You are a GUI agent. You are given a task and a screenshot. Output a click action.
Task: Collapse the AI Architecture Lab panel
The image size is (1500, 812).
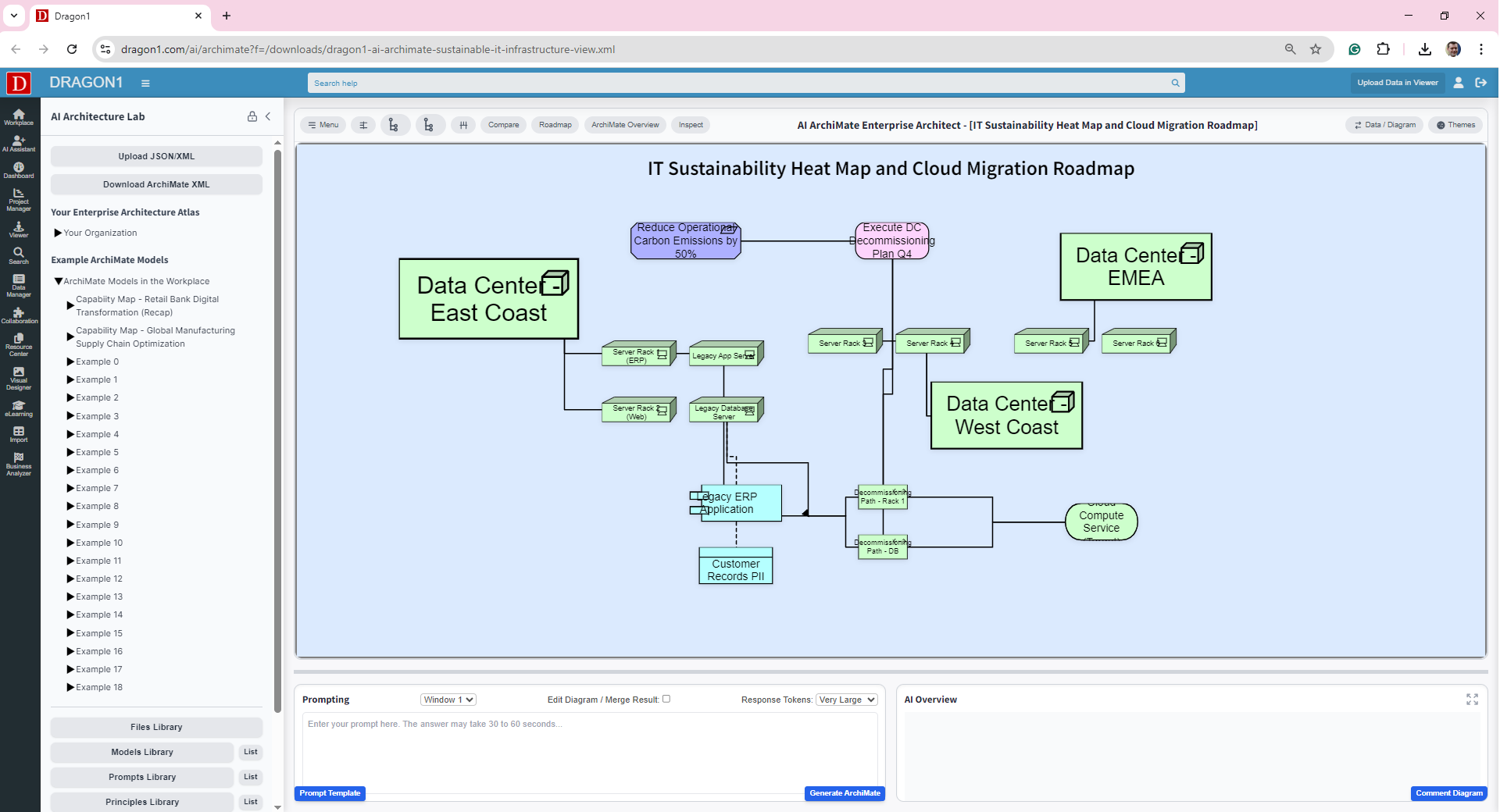click(268, 116)
